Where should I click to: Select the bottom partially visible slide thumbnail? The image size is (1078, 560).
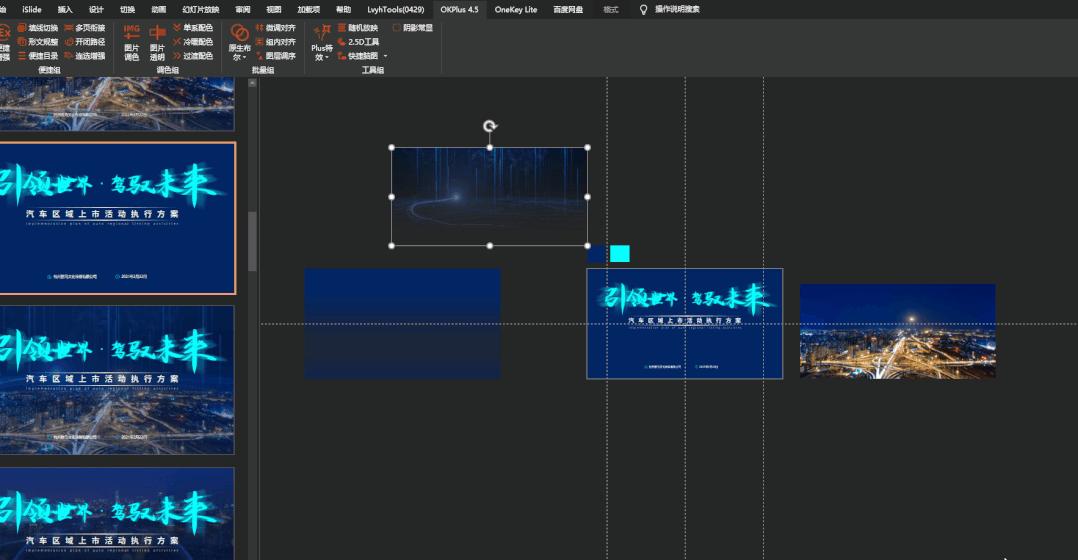point(117,513)
